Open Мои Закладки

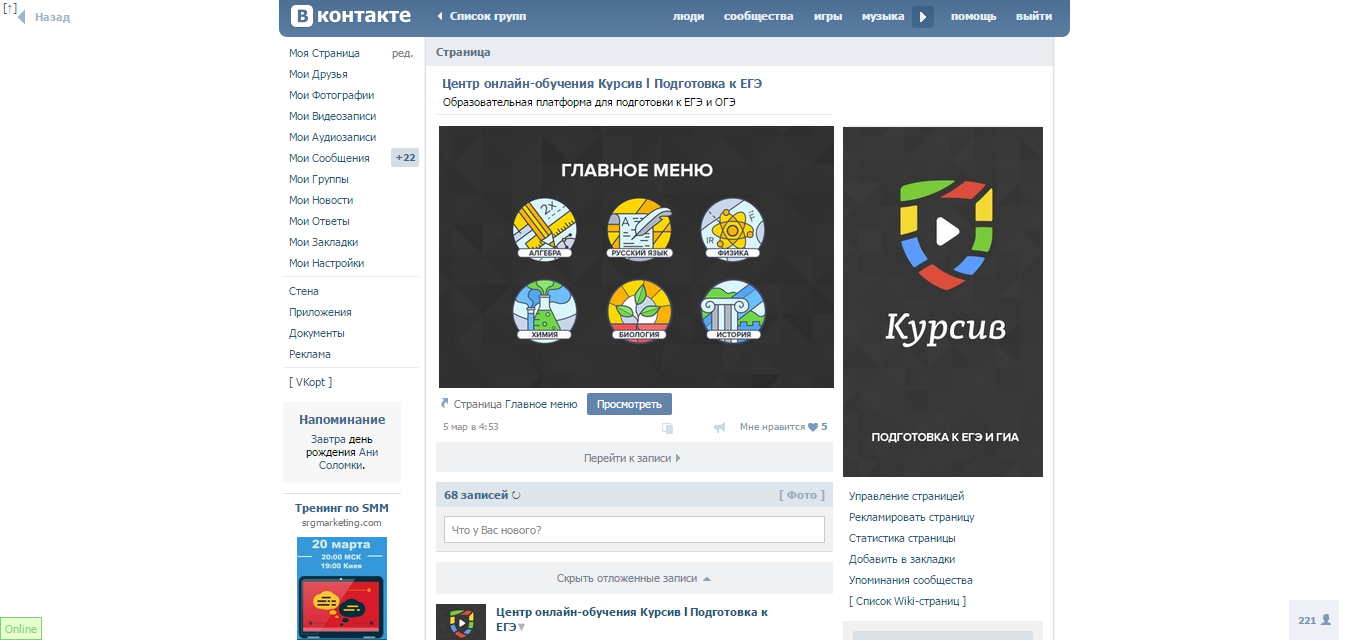(323, 242)
